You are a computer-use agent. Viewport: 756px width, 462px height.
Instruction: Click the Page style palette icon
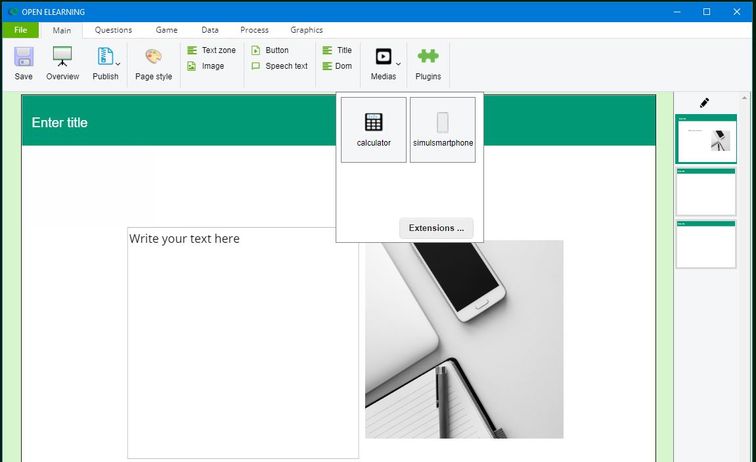coord(153,58)
